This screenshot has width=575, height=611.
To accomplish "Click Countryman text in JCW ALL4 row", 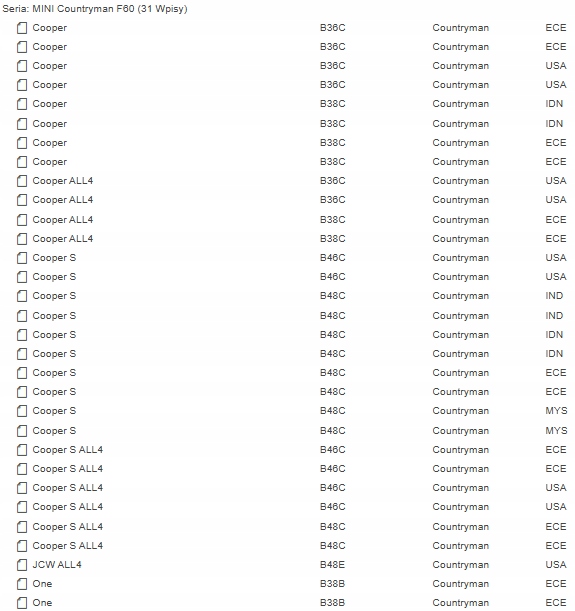I will point(460,565).
